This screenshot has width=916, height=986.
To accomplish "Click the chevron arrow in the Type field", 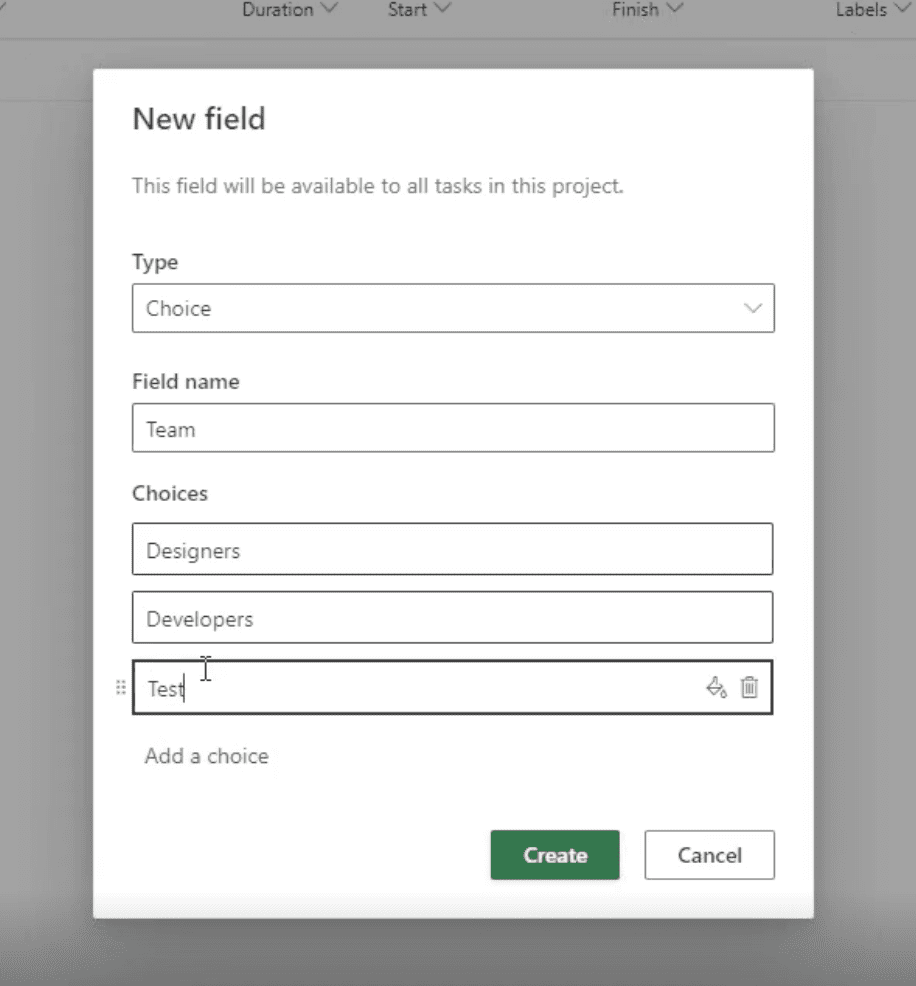I will tap(753, 308).
